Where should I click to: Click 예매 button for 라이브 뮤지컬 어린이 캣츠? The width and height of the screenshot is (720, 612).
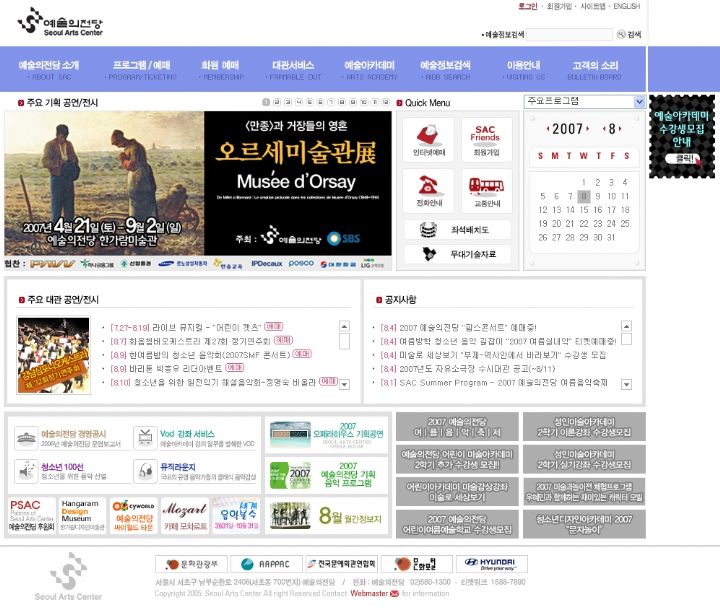point(274,326)
